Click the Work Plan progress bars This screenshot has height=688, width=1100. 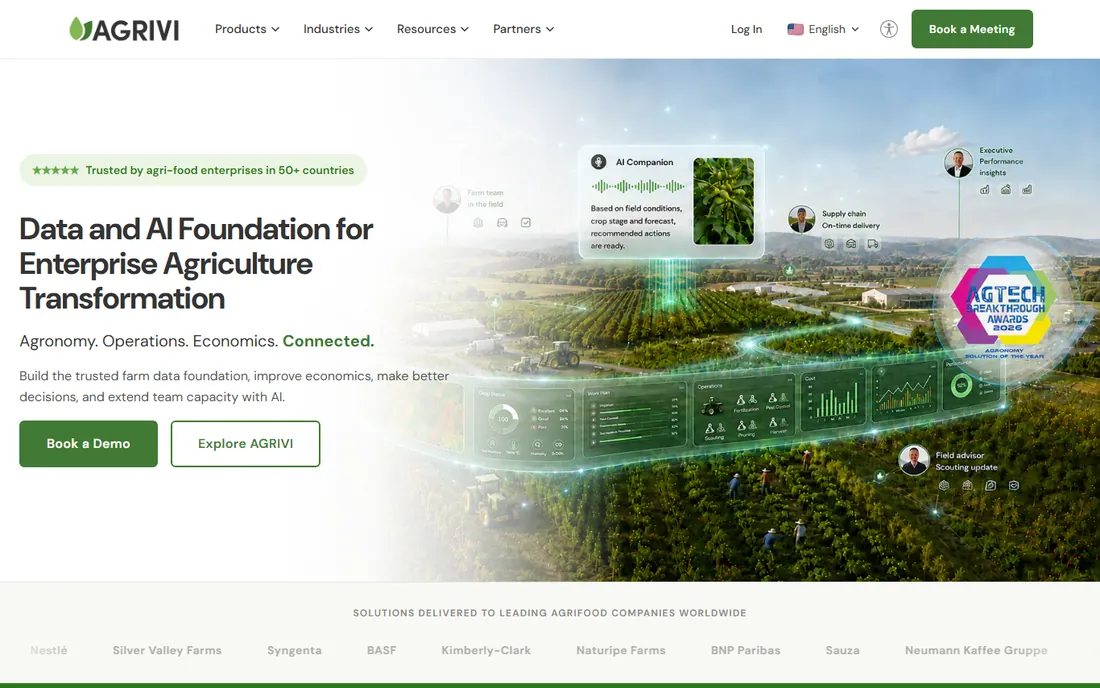coord(633,421)
